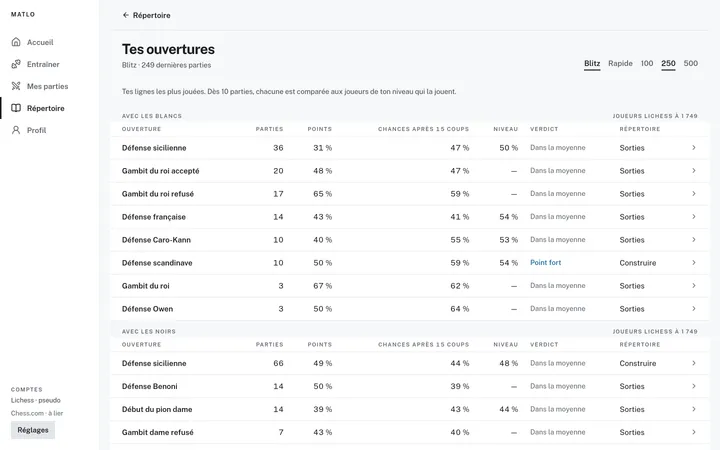
Task: Switch to Rapide time control
Action: (620, 63)
